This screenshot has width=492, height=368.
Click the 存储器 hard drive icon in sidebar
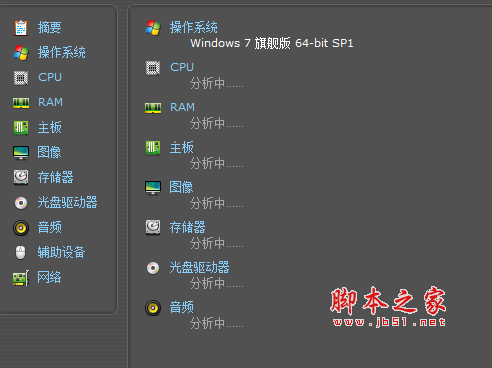[x=21, y=177]
